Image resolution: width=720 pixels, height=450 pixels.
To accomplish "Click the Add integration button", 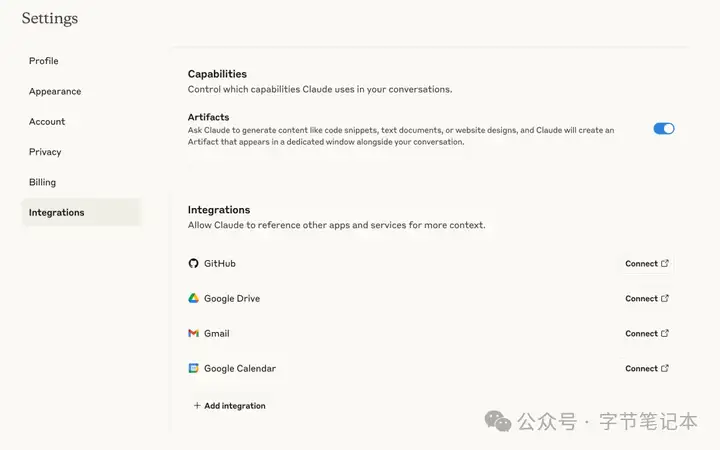I will tap(229, 405).
